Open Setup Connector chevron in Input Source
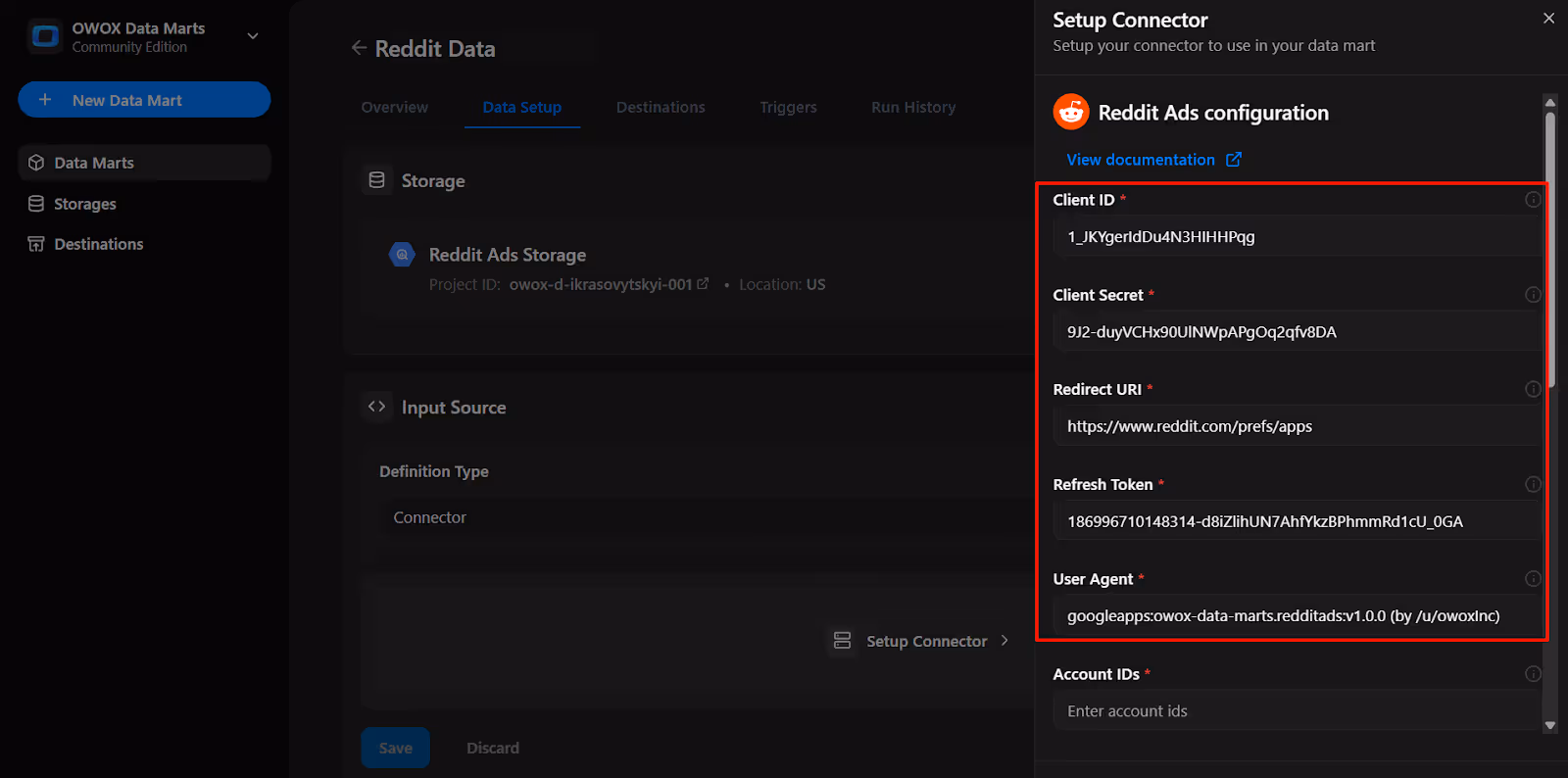The image size is (1568, 778). (x=1004, y=641)
